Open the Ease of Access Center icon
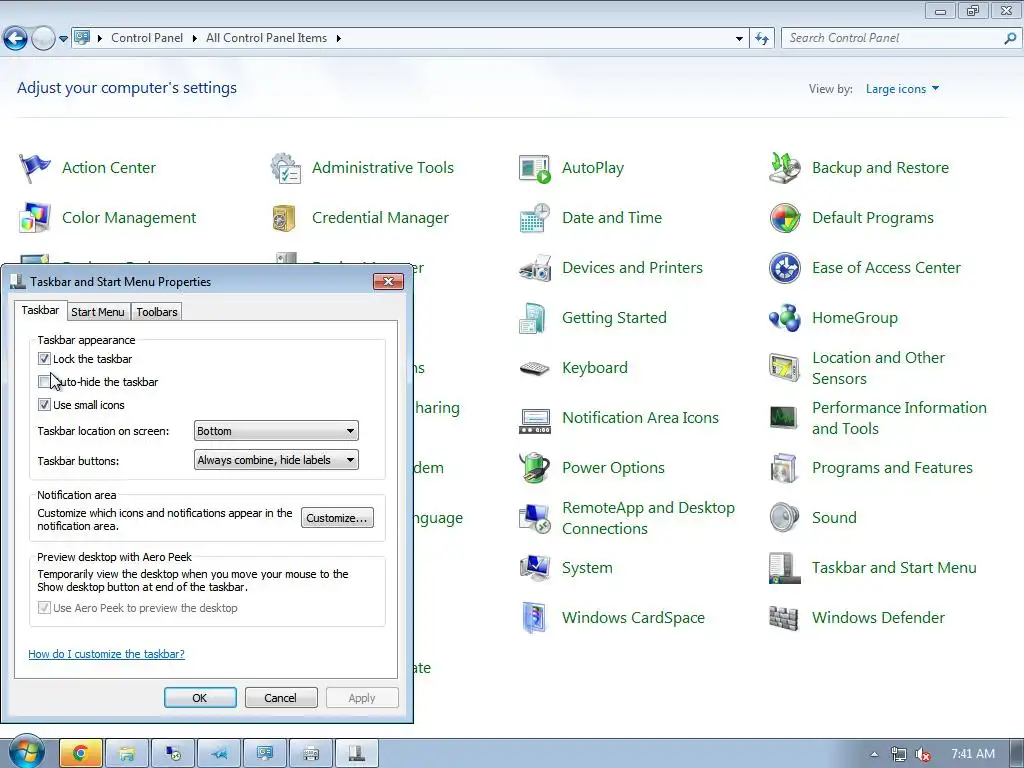This screenshot has width=1024, height=768. [784, 268]
